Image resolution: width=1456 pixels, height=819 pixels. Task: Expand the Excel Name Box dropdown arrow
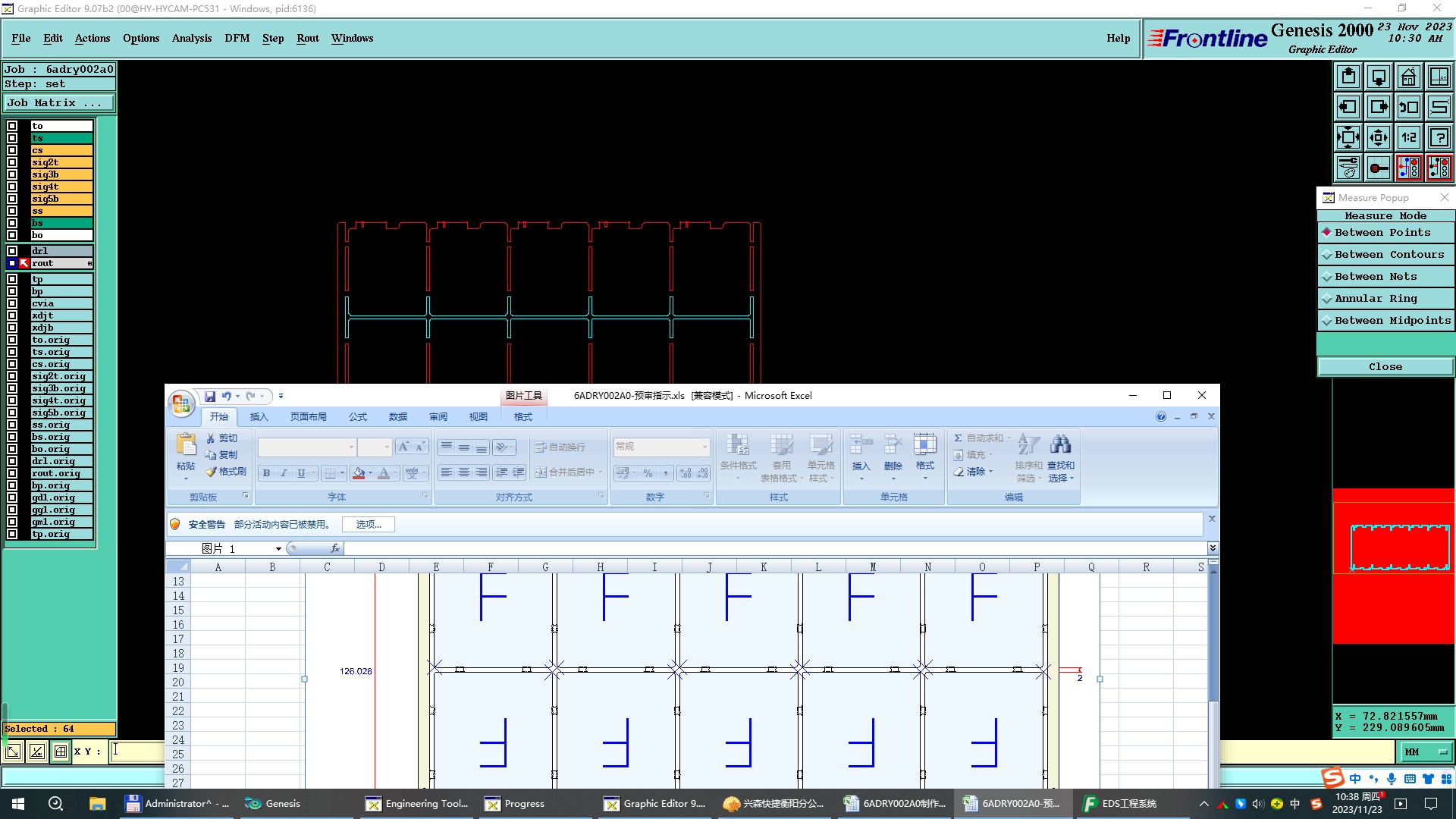click(x=278, y=548)
